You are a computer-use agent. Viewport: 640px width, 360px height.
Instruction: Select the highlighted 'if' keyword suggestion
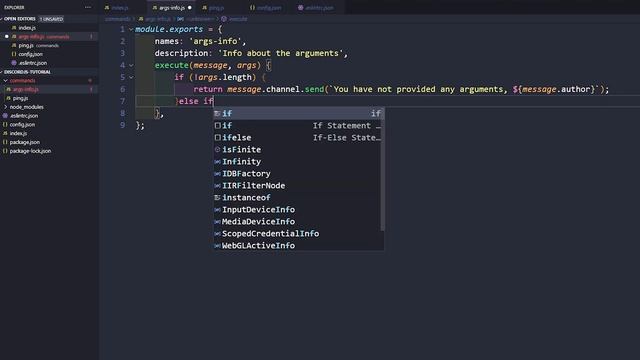pos(298,113)
